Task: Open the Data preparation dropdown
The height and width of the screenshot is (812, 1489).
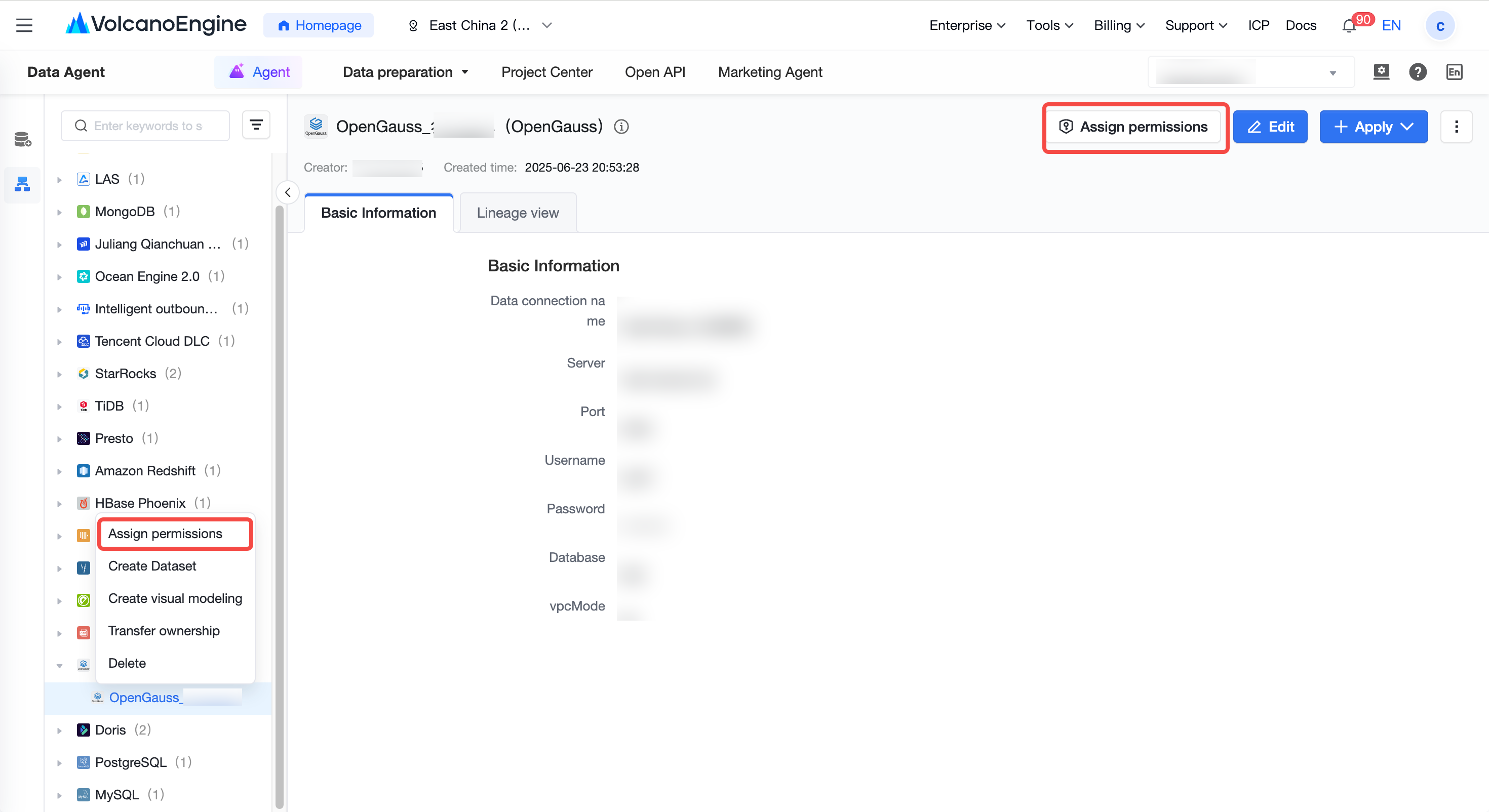Action: pyautogui.click(x=406, y=72)
